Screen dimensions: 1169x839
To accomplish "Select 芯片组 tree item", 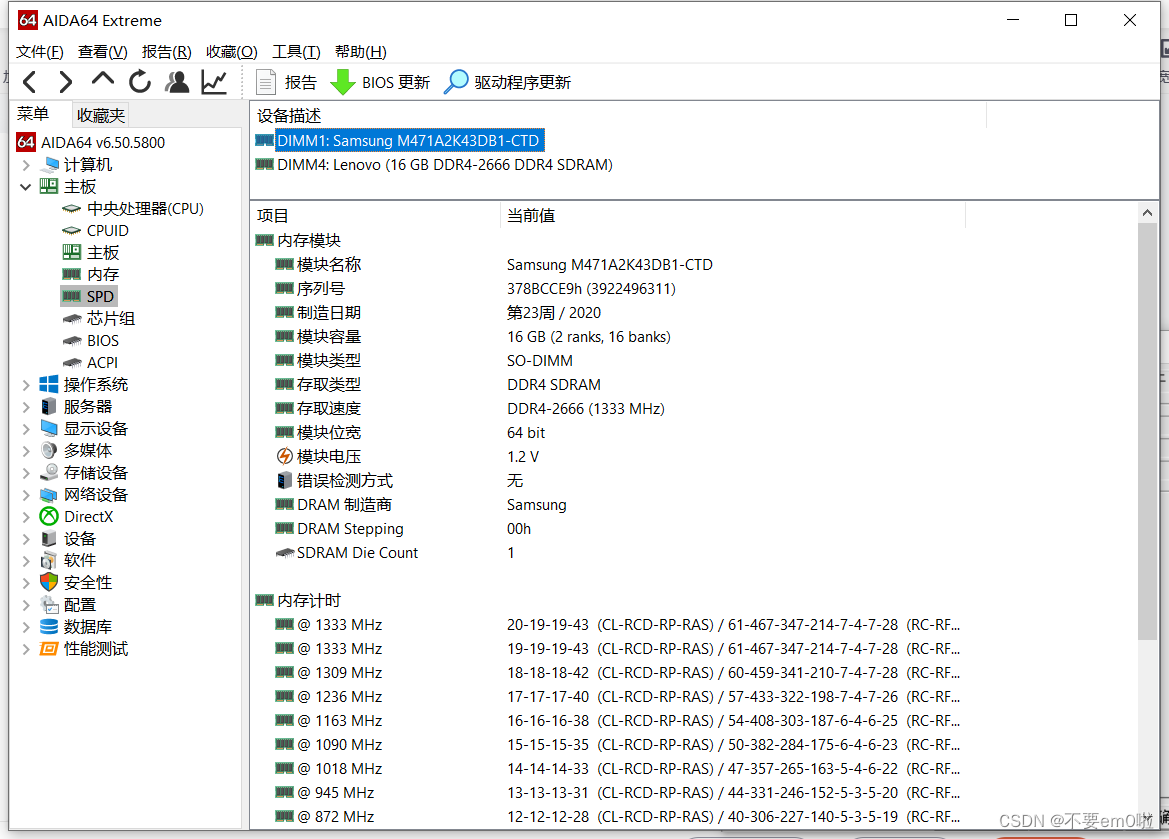I will pos(110,318).
